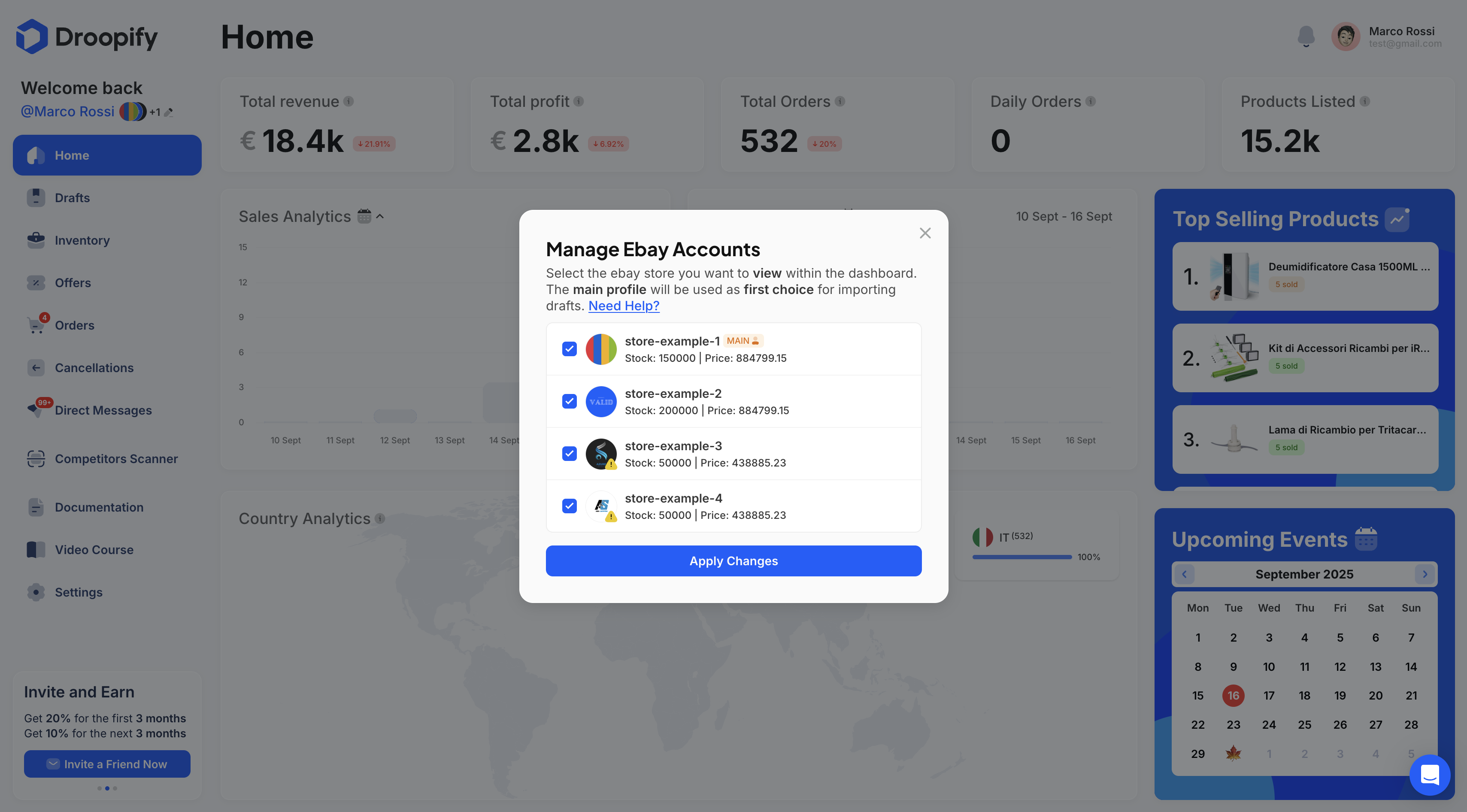Viewport: 1467px width, 812px height.
Task: Open Competitors Scanner in the sidebar
Action: 107,458
